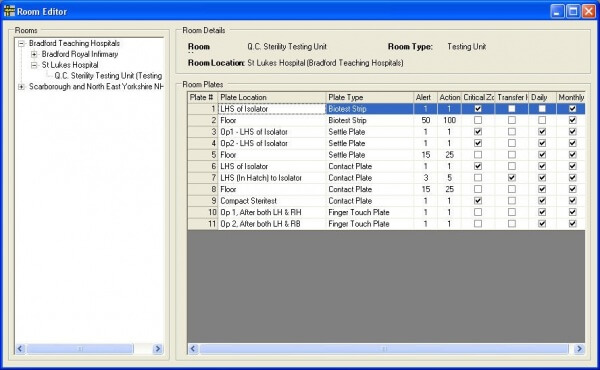This screenshot has width=600, height=370.
Task: Expand the Bradford Royal Infirmary node
Action: coord(34,54)
